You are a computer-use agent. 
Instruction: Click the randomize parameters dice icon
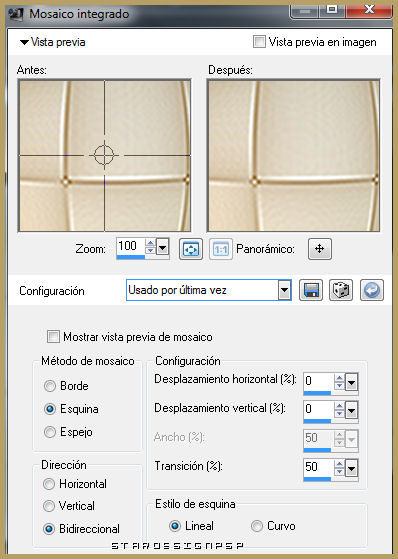(x=341, y=290)
